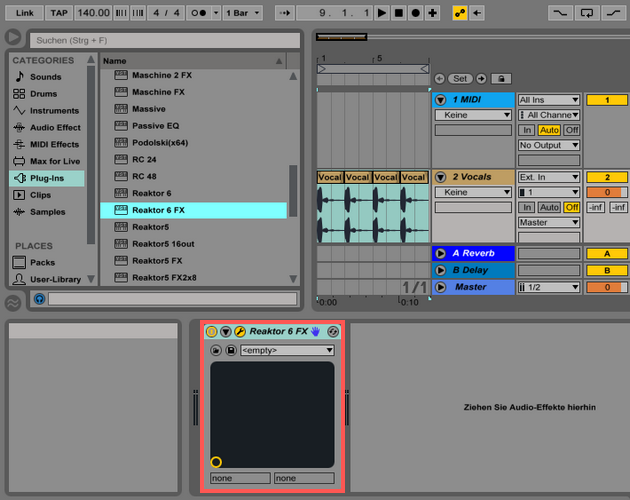Click the Play transport button

tap(382, 13)
